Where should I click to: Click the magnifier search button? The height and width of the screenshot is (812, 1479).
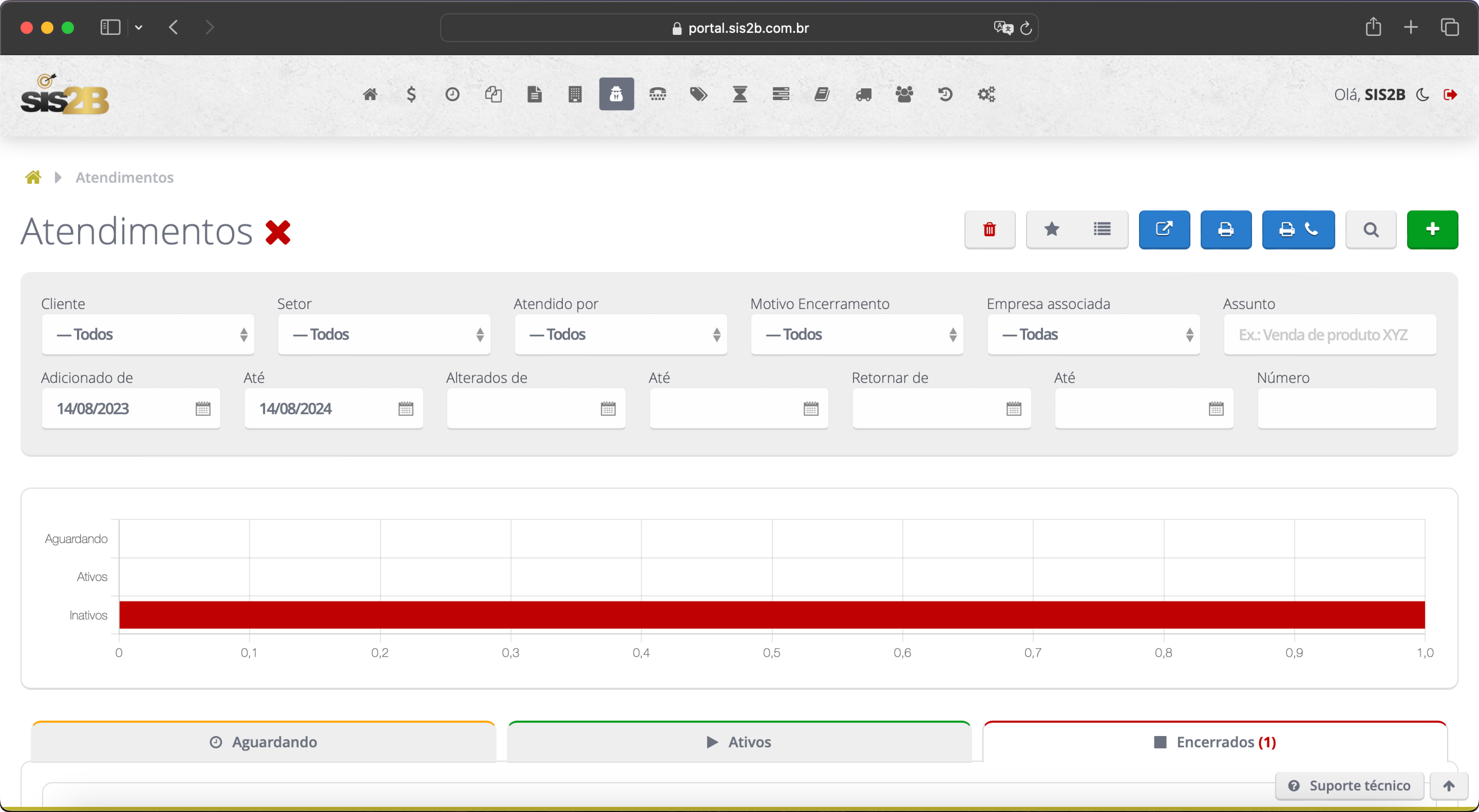tap(1370, 230)
